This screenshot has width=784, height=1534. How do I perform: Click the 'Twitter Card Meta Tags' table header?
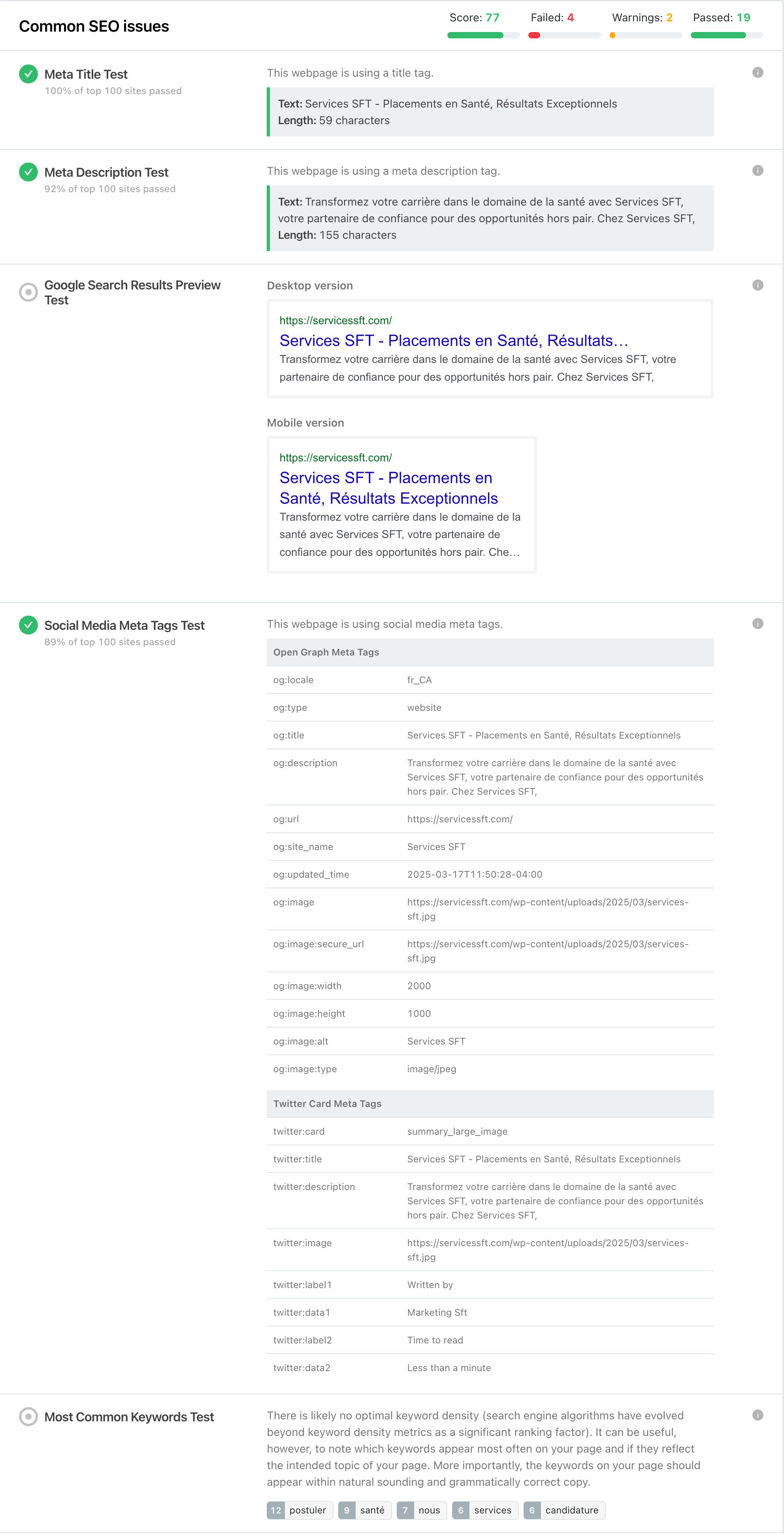490,1103
